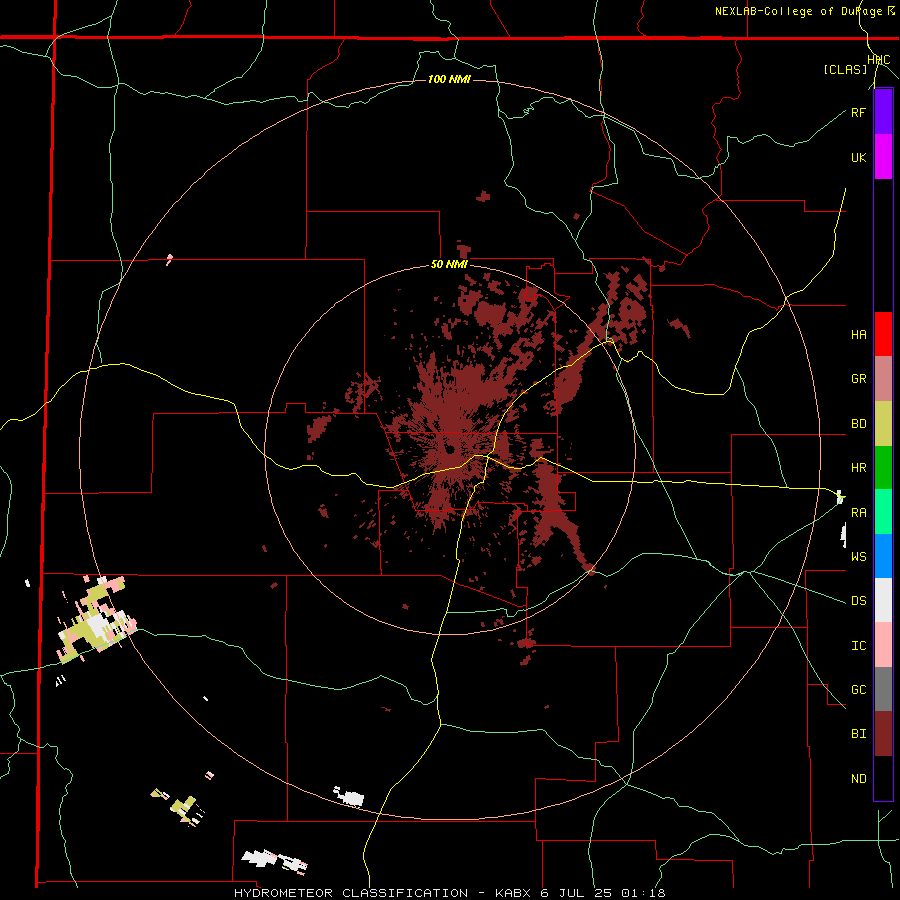
Task: Click the BD legend label
Action: [x=859, y=424]
